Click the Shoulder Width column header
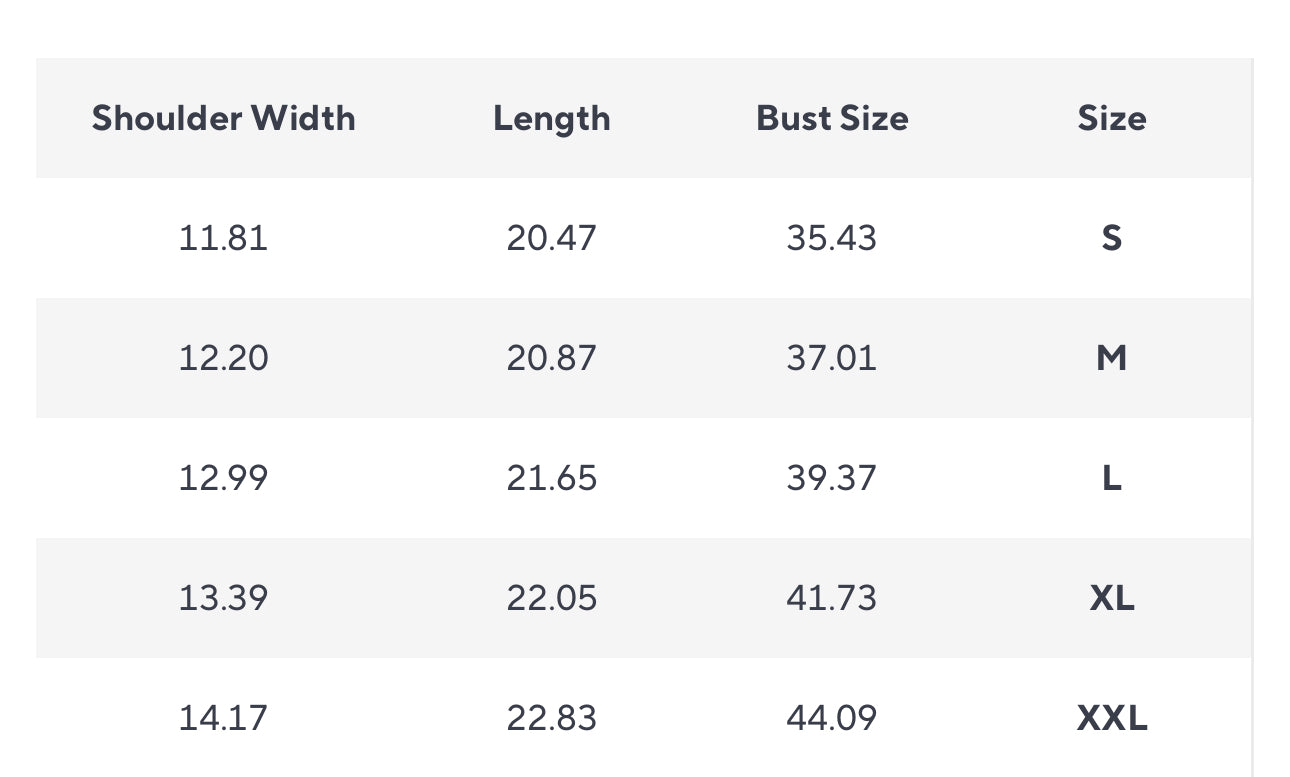The width and height of the screenshot is (1290, 777). point(223,118)
